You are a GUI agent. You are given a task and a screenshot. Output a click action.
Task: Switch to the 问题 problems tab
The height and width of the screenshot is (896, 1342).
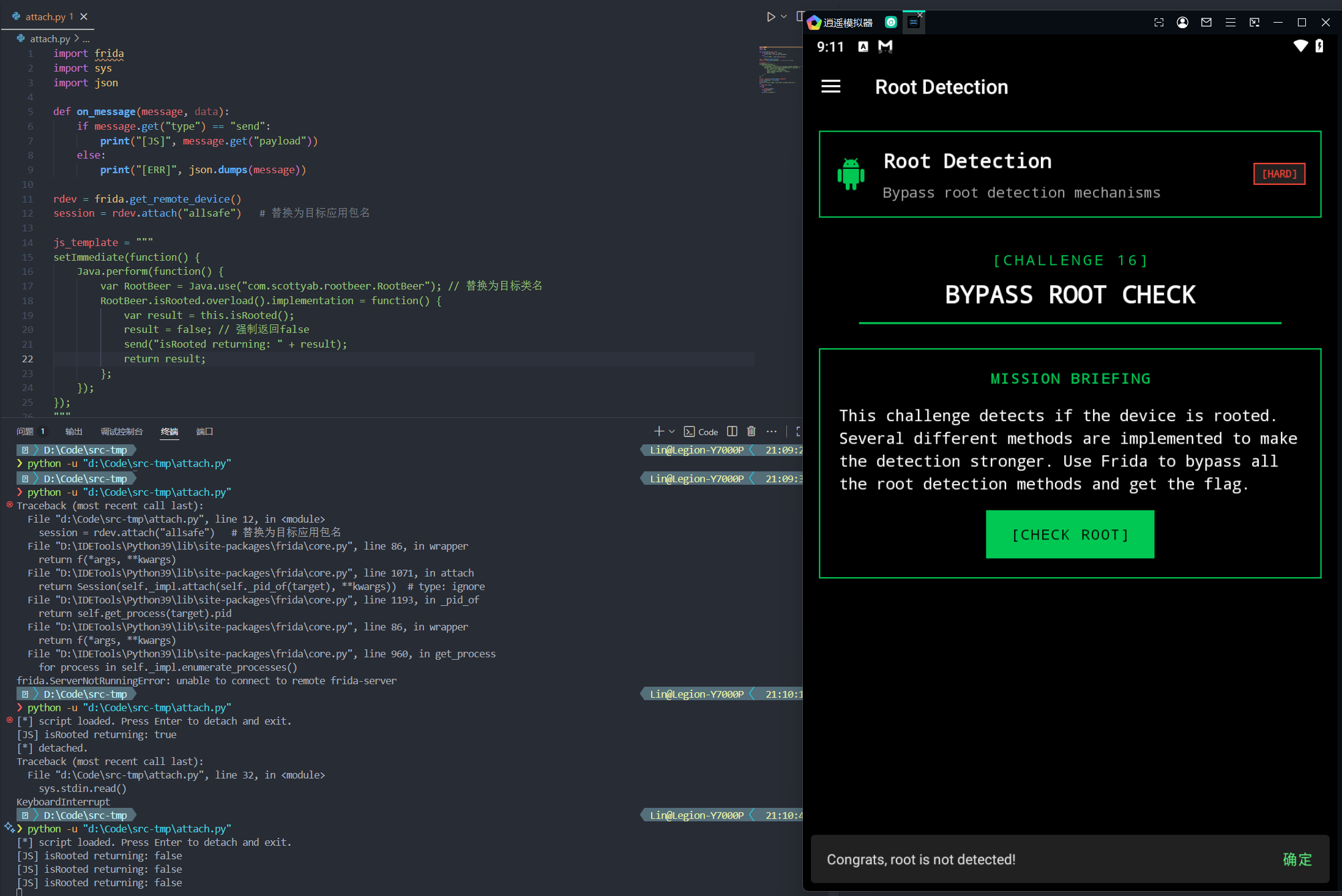pos(25,431)
